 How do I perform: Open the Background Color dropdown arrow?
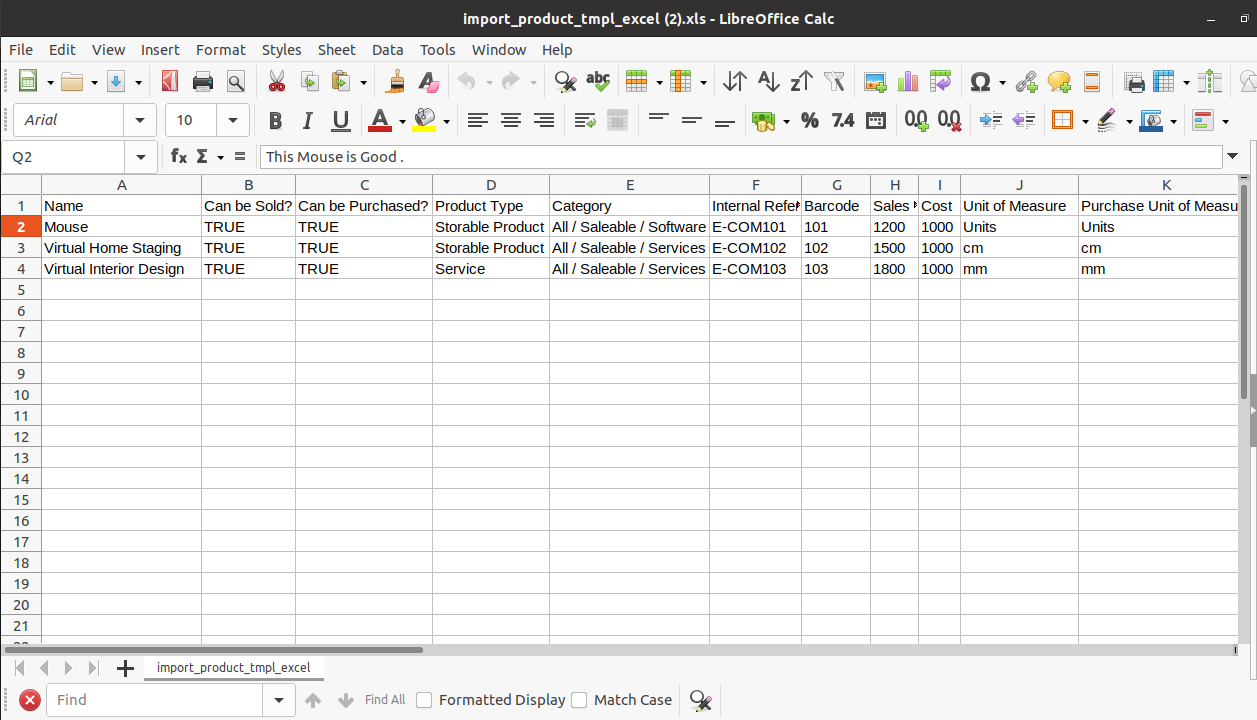tap(446, 122)
